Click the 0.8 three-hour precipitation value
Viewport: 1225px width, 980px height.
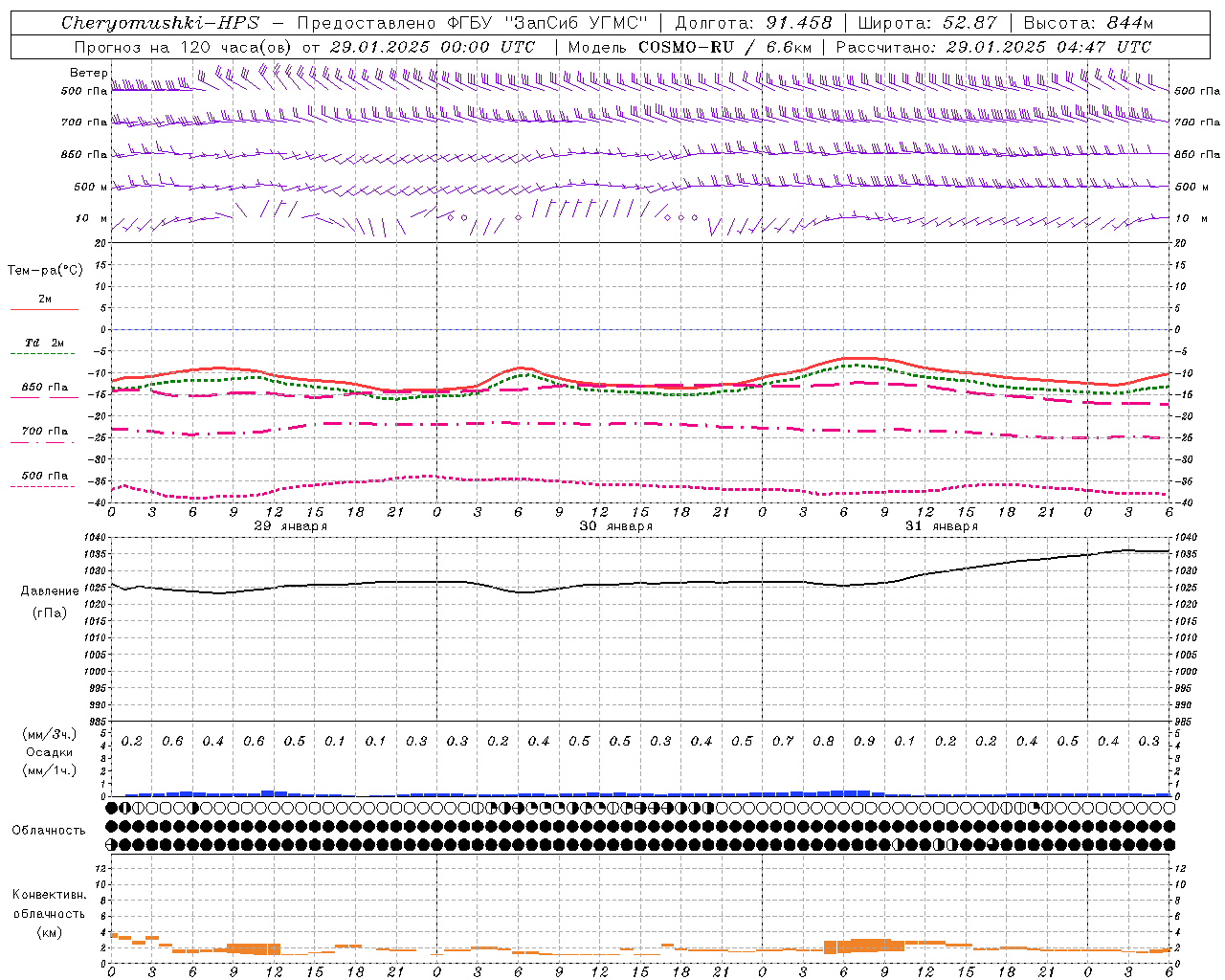coord(823,742)
